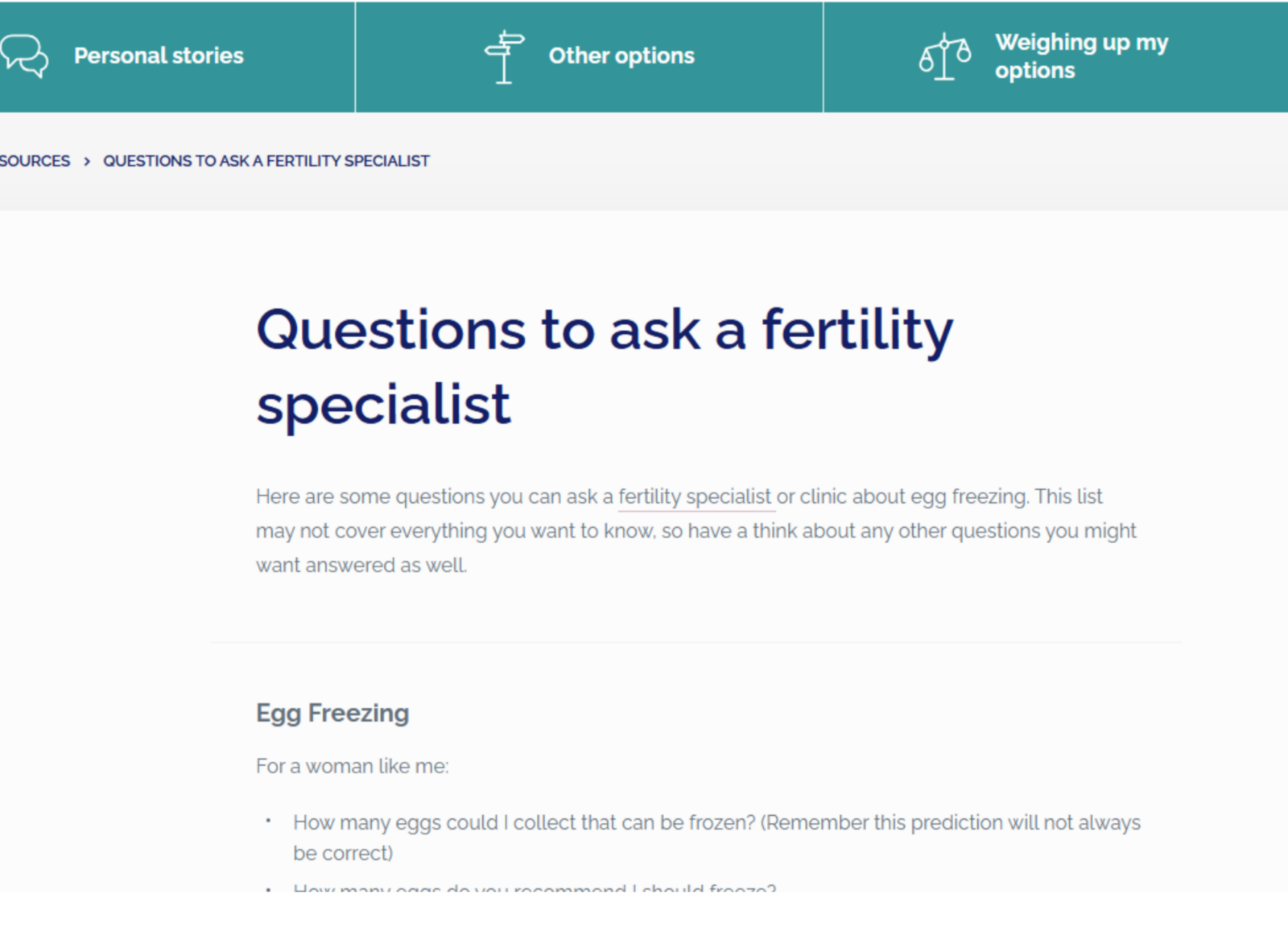The image size is (1288, 943).
Task: Switch to the Other options tab
Action: [x=621, y=56]
